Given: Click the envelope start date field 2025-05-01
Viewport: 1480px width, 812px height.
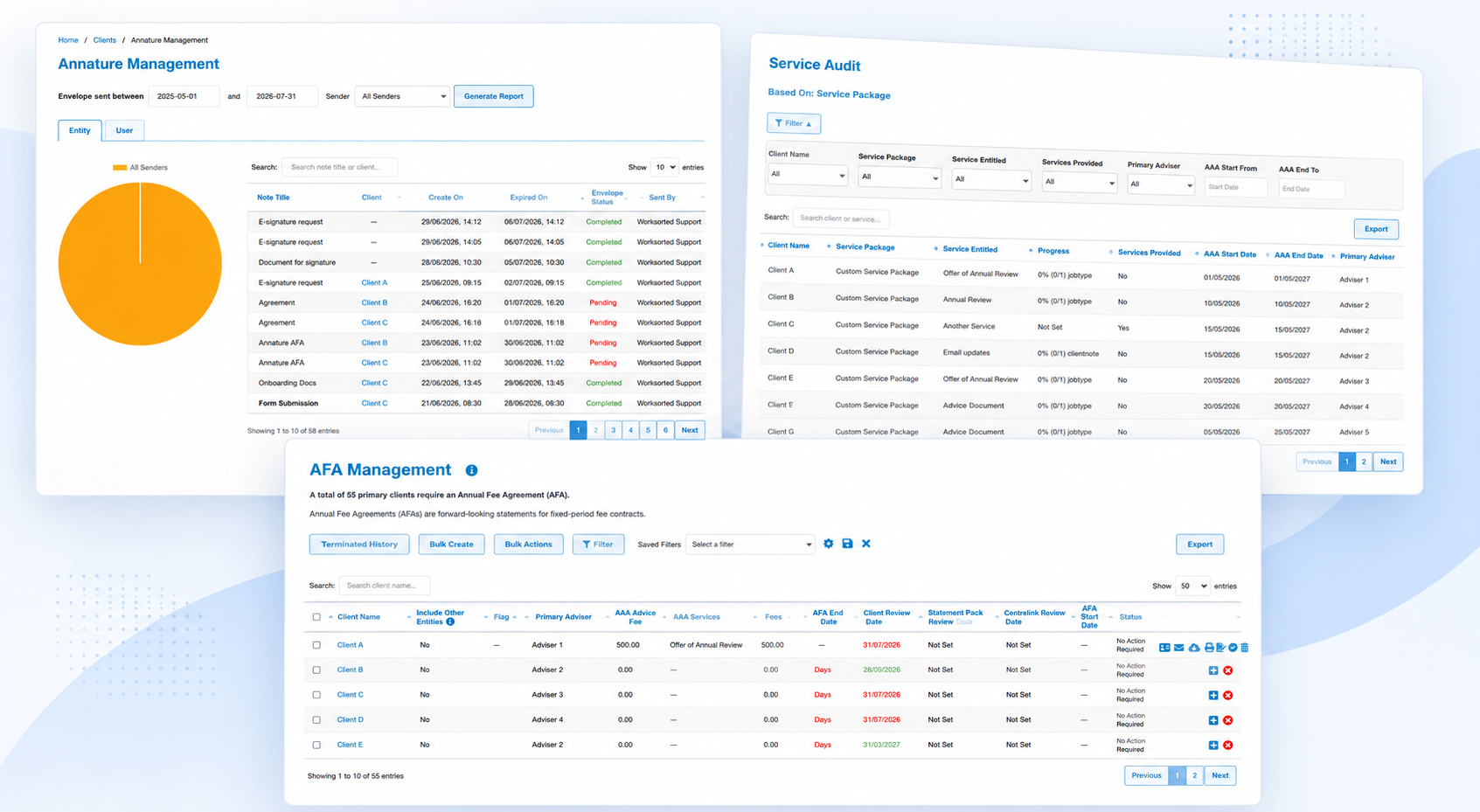Looking at the screenshot, I should click(184, 96).
